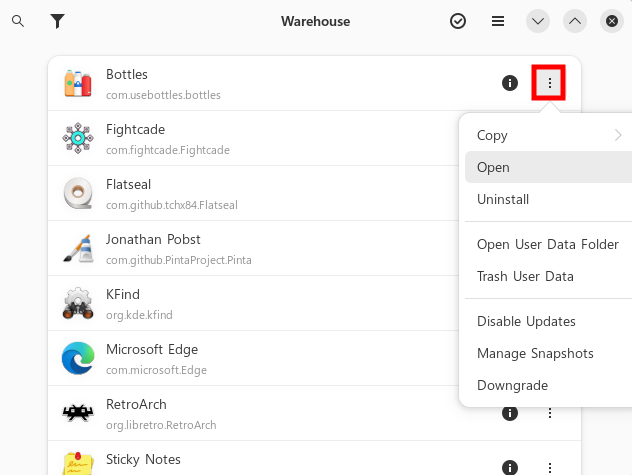Click the Fightcade app icon
This screenshot has width=632, height=475.
tap(78, 138)
